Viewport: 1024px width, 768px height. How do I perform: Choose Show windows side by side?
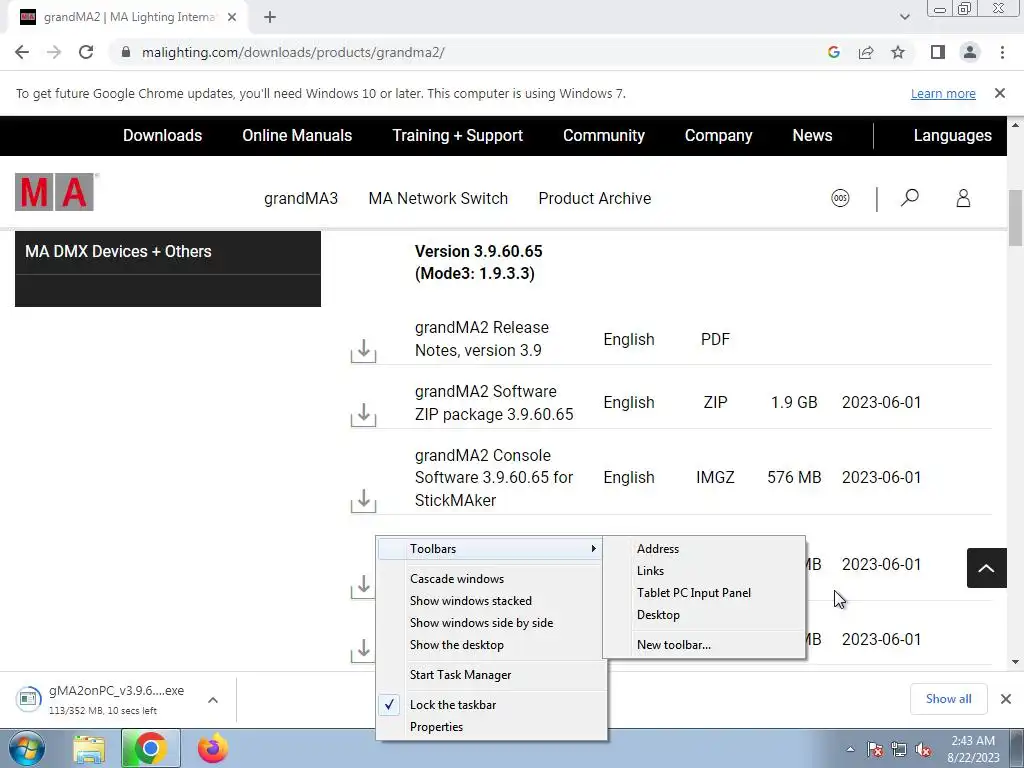tap(492, 623)
